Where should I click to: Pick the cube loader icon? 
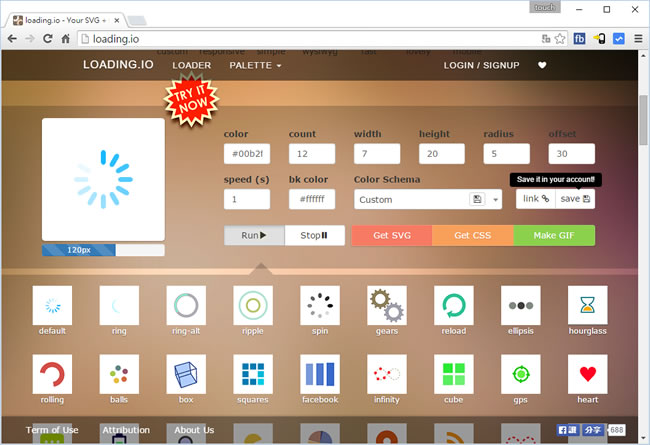[454, 374]
